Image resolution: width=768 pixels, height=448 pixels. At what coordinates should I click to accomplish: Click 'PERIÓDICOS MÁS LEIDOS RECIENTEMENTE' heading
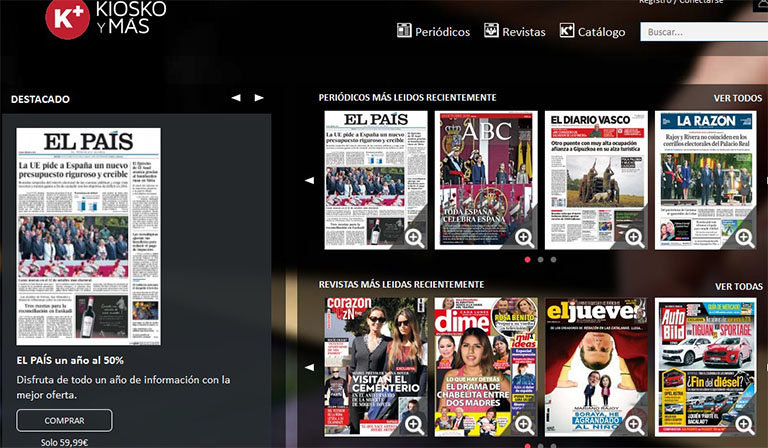408,97
